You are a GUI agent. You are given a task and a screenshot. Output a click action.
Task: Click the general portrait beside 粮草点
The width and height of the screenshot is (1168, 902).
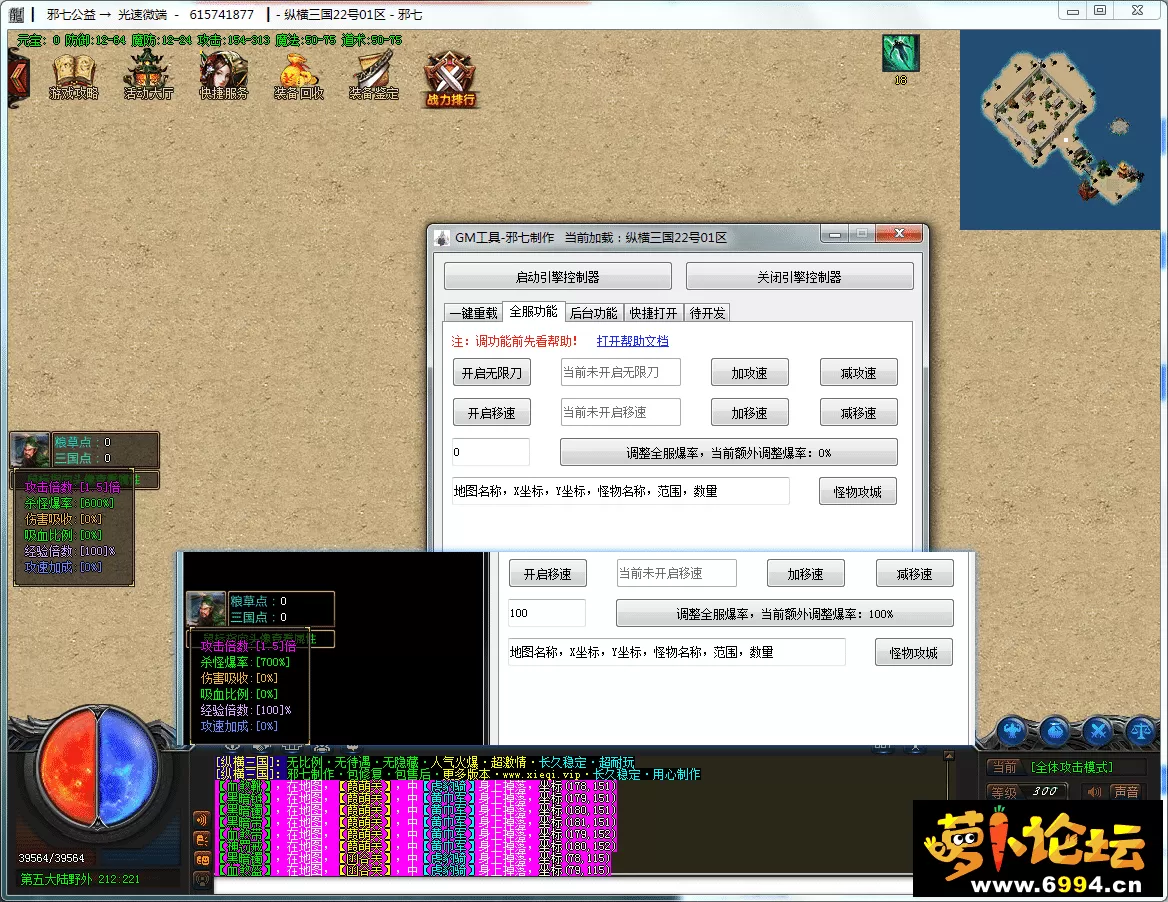click(30, 450)
